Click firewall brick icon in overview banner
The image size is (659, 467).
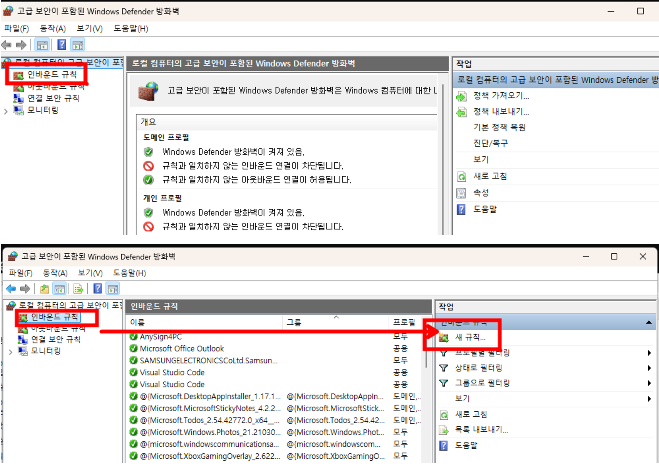coord(148,91)
